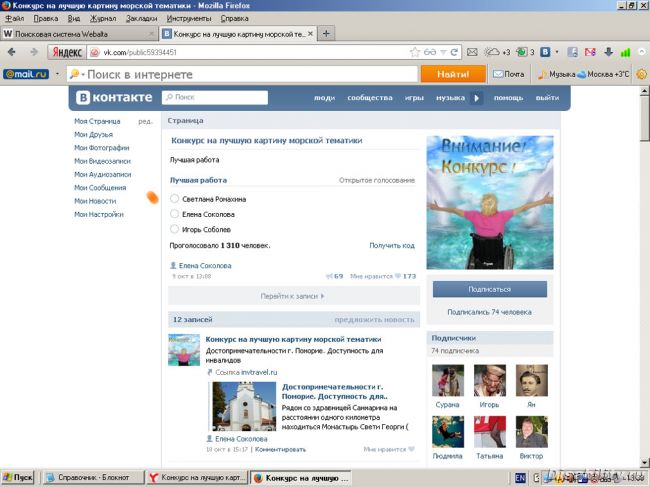Open Сурана subscriber avatar
The width and height of the screenshot is (650, 487).
click(x=448, y=380)
